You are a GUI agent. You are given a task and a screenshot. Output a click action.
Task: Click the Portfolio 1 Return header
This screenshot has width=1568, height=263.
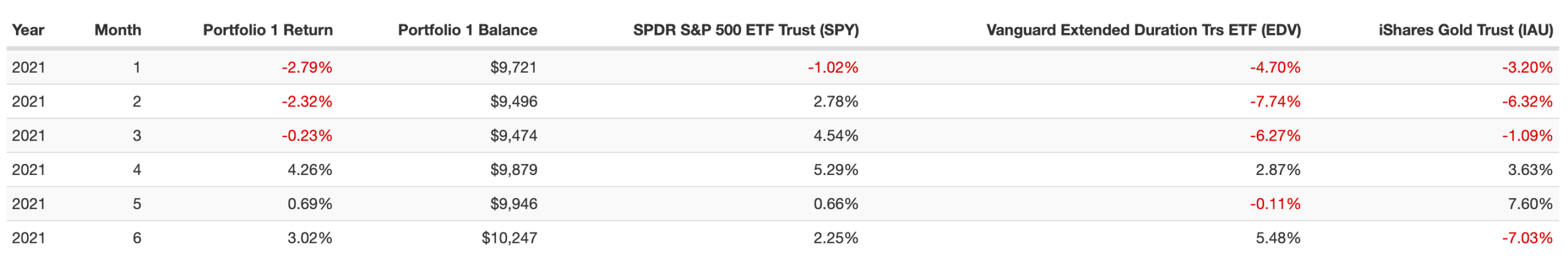click(x=268, y=30)
